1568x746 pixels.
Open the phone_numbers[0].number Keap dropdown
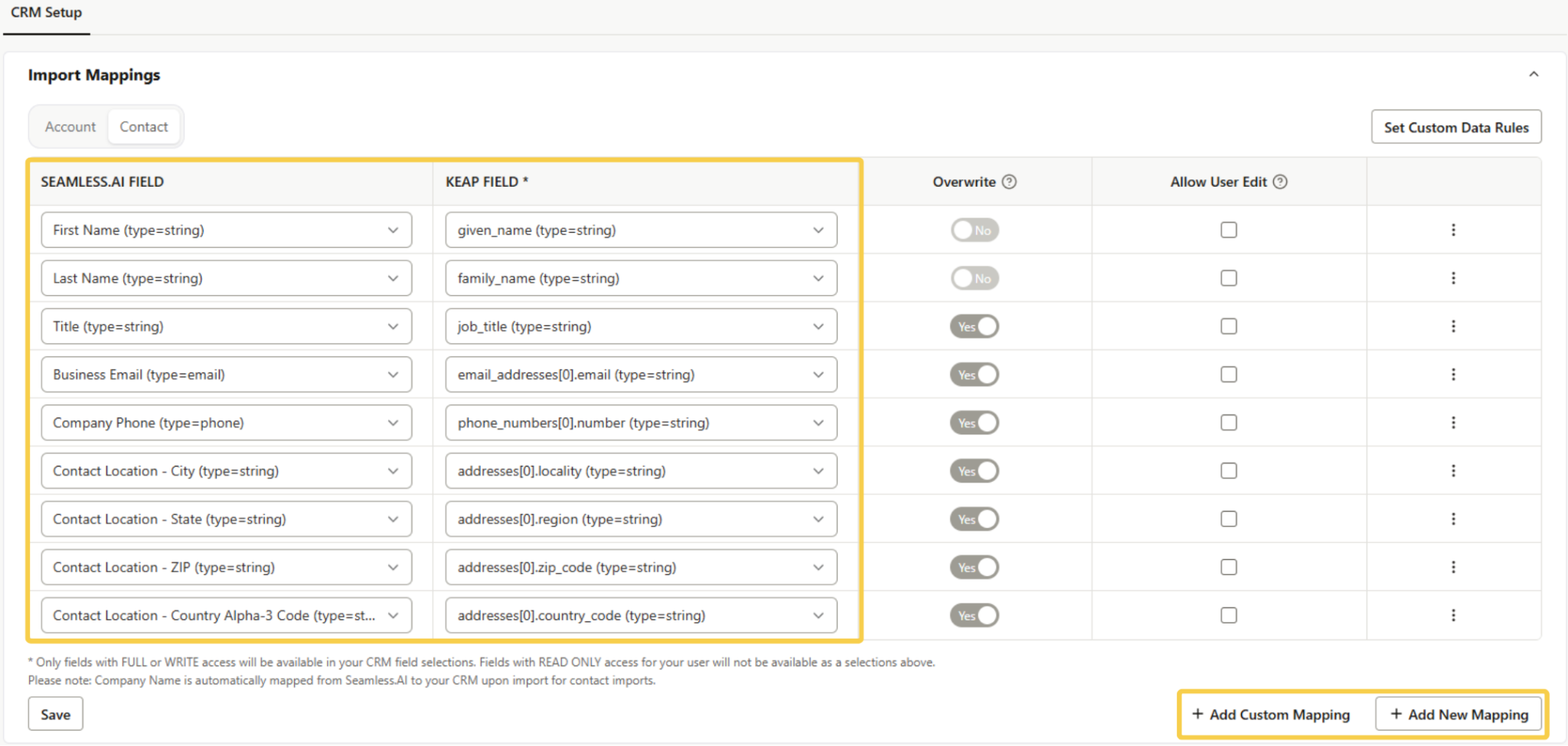pos(642,423)
